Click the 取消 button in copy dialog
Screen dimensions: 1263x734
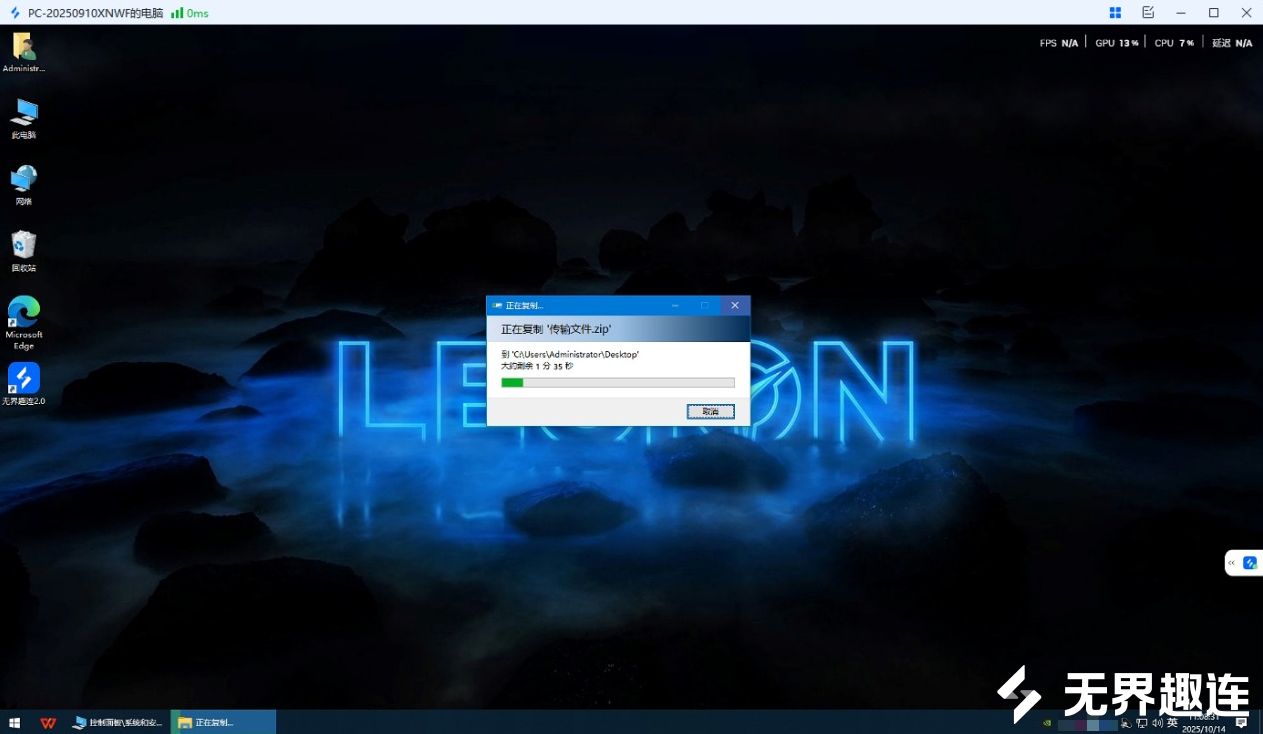[710, 412]
